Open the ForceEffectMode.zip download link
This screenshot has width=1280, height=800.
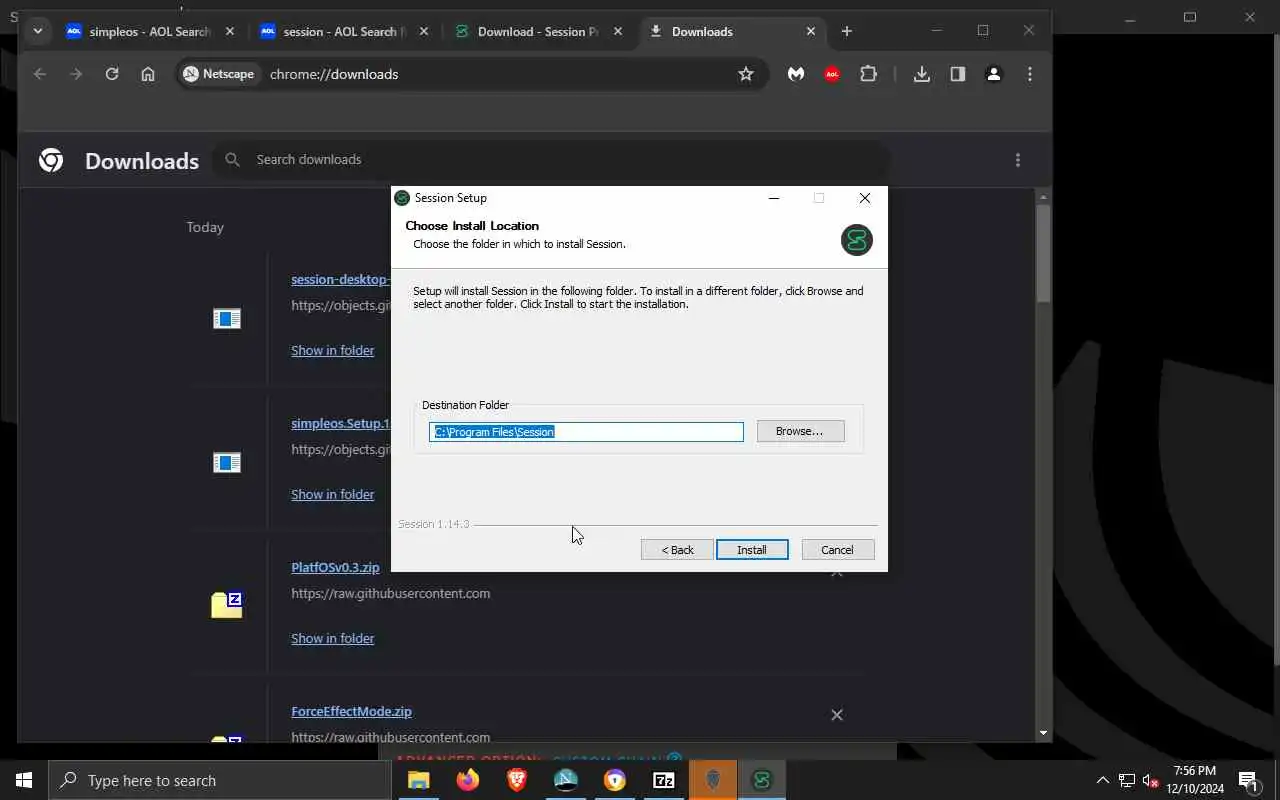351,711
